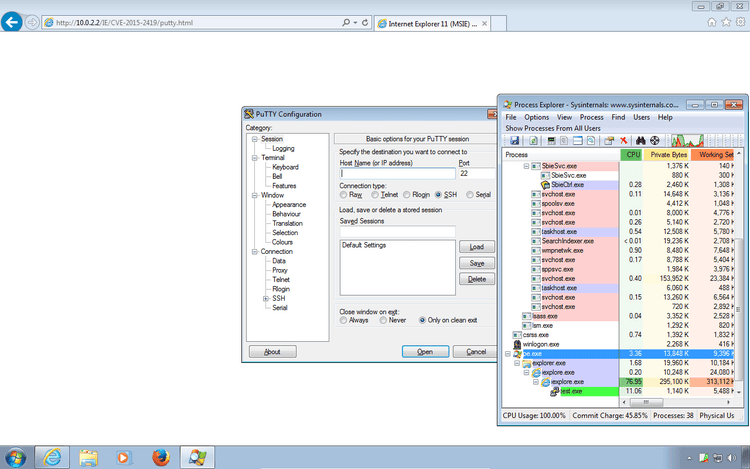This screenshot has height=469, width=750.
Task: Open System Information toolbar icon
Action: coord(551,141)
